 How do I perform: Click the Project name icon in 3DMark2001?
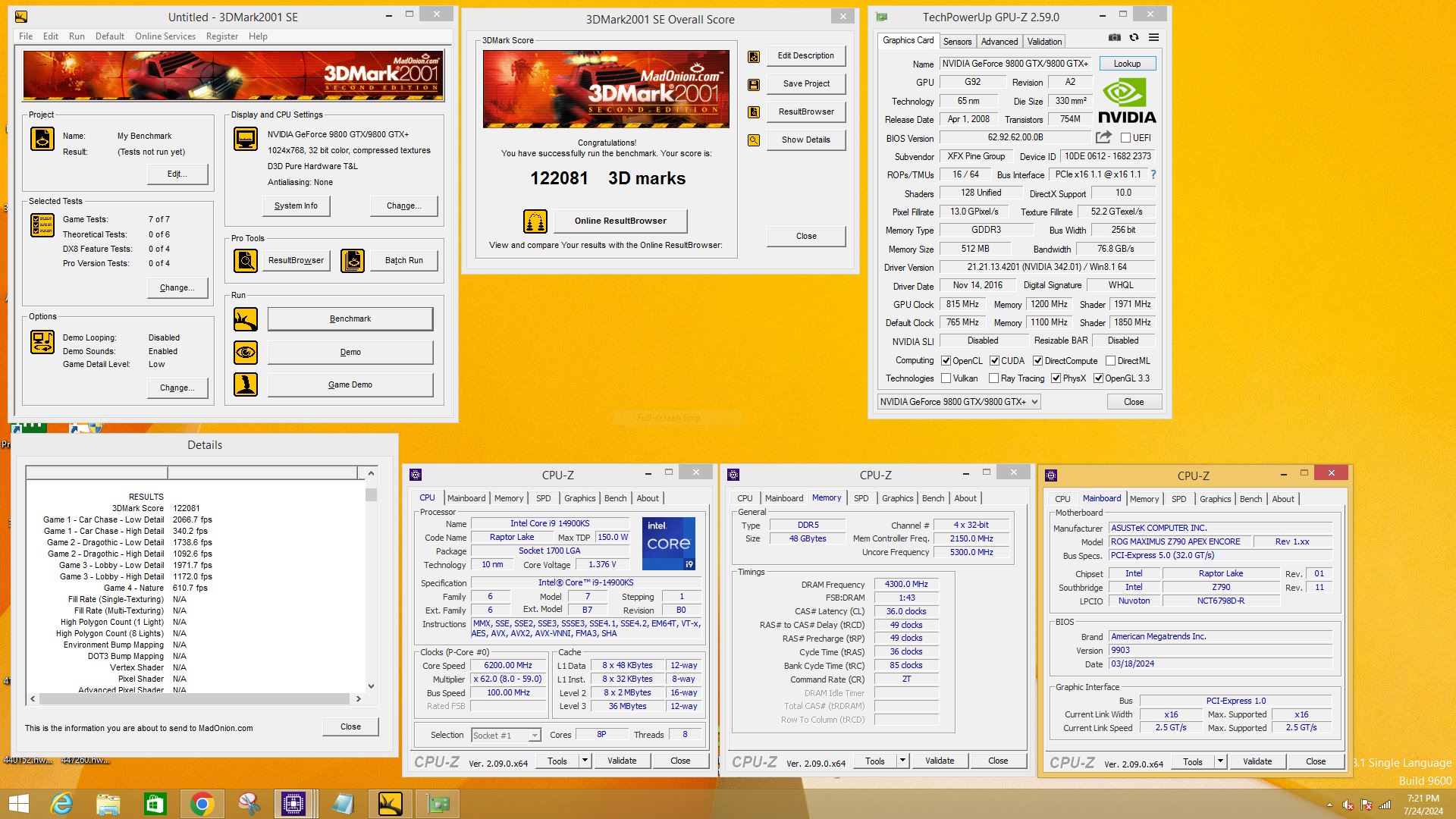click(x=42, y=139)
